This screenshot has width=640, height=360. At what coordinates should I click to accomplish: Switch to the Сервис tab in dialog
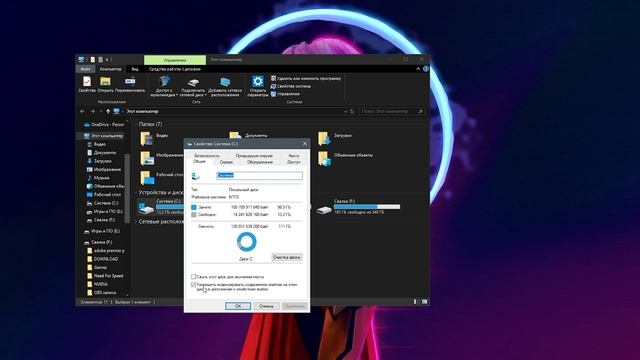tap(226, 162)
